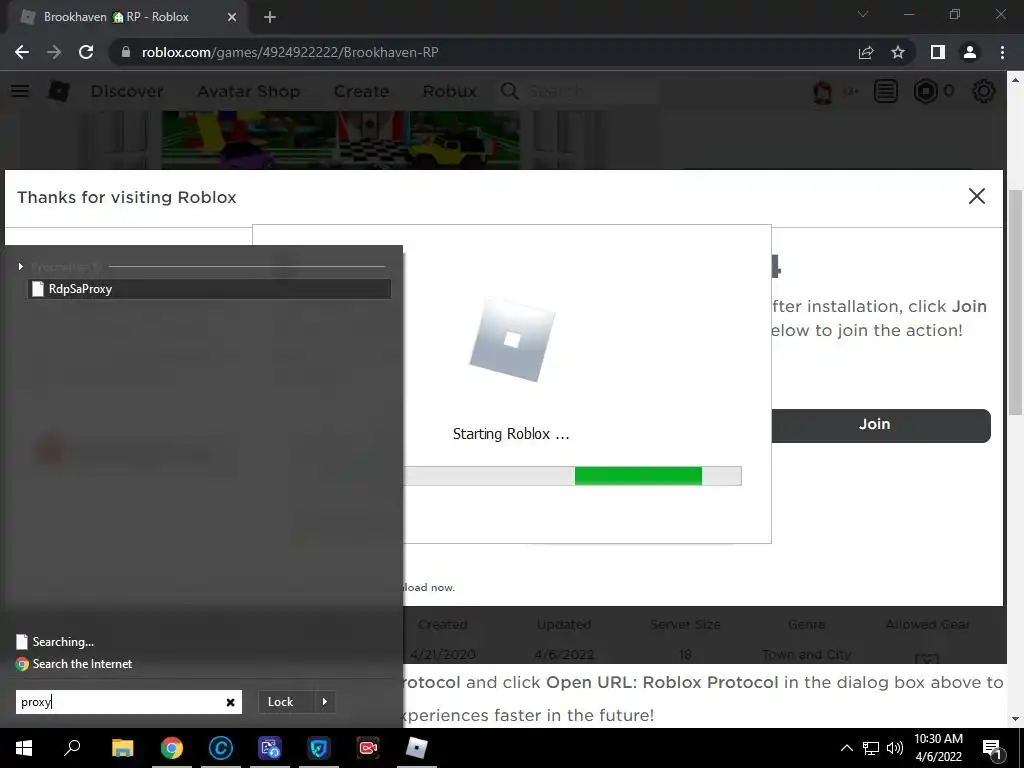Click the start menu search box
This screenshot has height=768, width=1024.
click(129, 702)
